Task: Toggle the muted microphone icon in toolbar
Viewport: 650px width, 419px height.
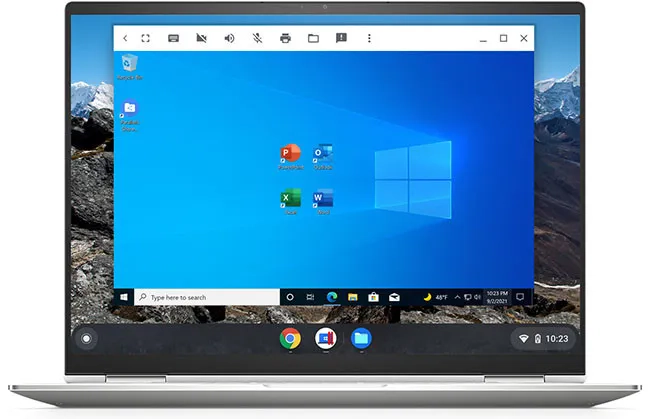Action: [x=257, y=38]
